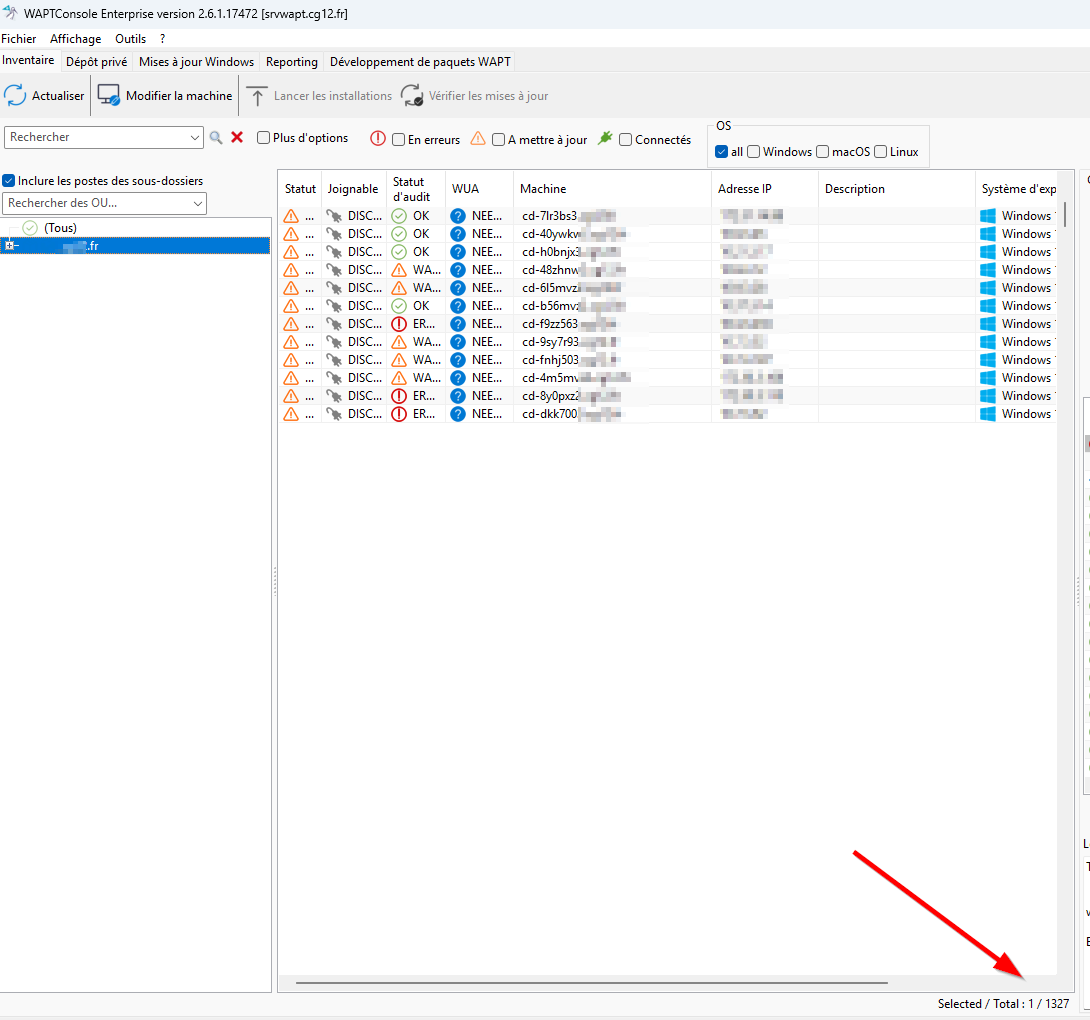The image size is (1090, 1020).
Task: Enable the Plus d'options checkbox
Action: coord(261,137)
